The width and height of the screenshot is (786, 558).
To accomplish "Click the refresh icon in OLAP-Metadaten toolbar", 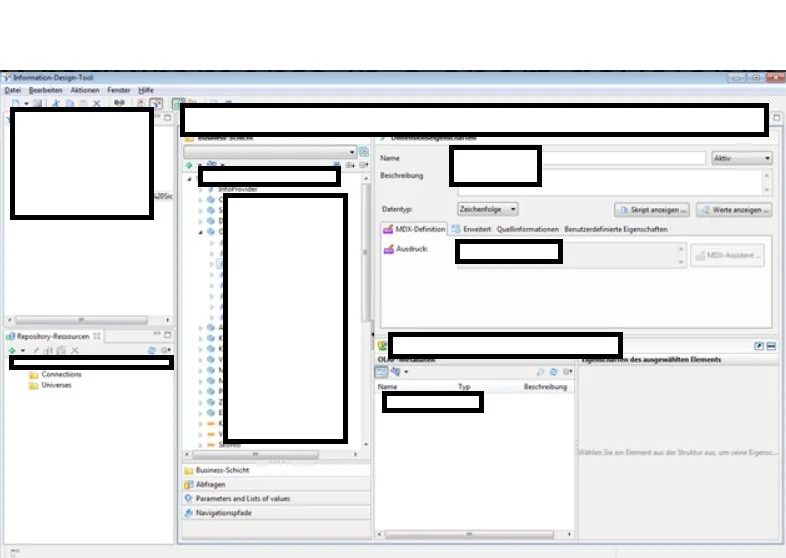I will 554,371.
